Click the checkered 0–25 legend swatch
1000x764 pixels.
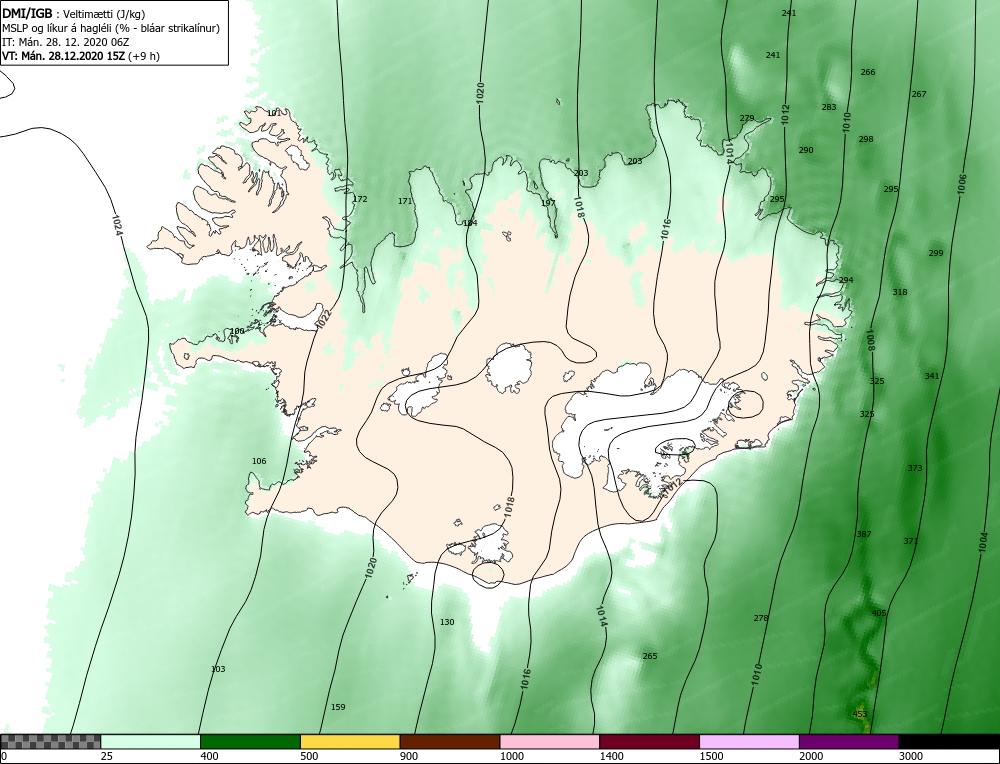click(x=50, y=742)
